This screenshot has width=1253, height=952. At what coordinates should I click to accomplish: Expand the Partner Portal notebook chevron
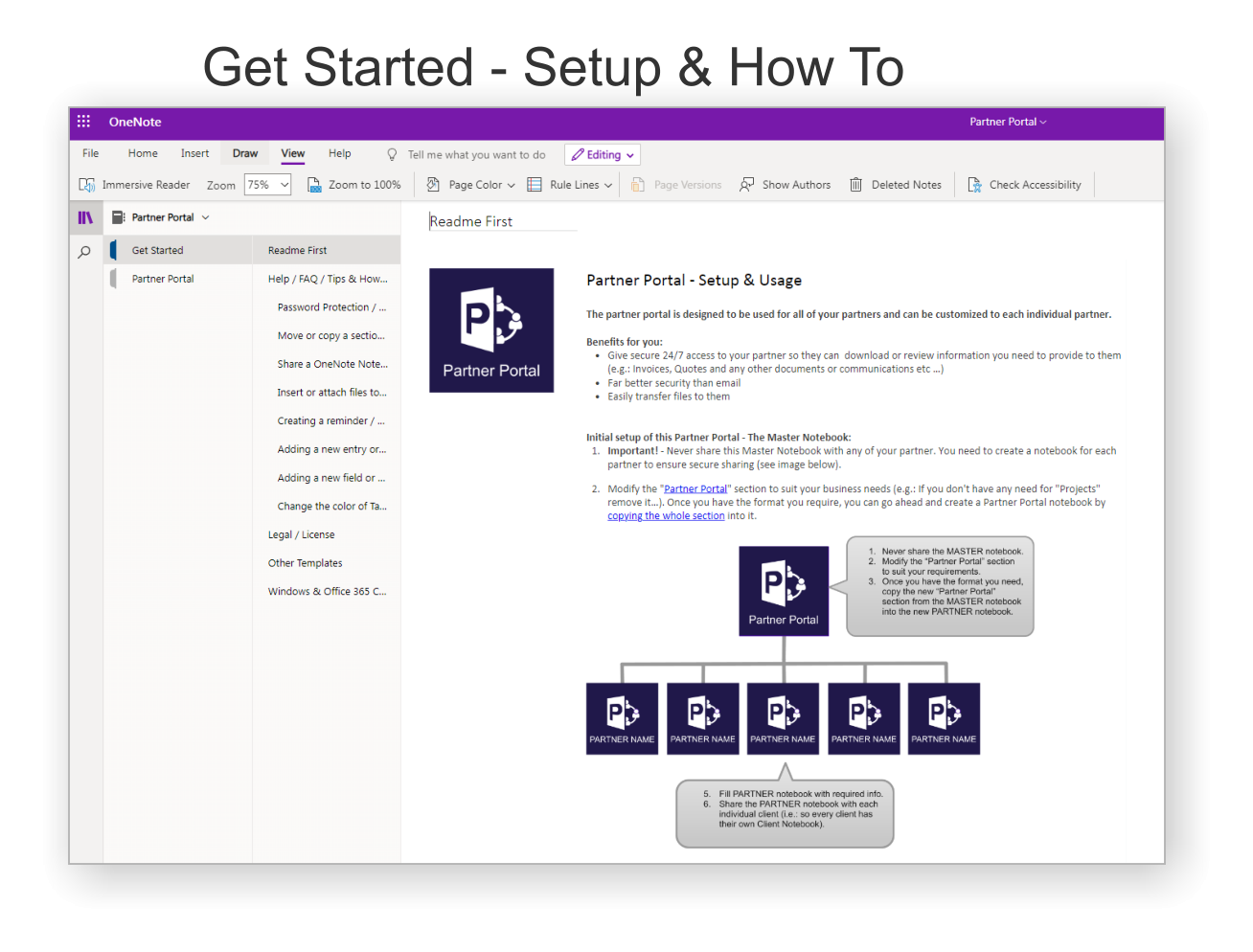(x=205, y=217)
